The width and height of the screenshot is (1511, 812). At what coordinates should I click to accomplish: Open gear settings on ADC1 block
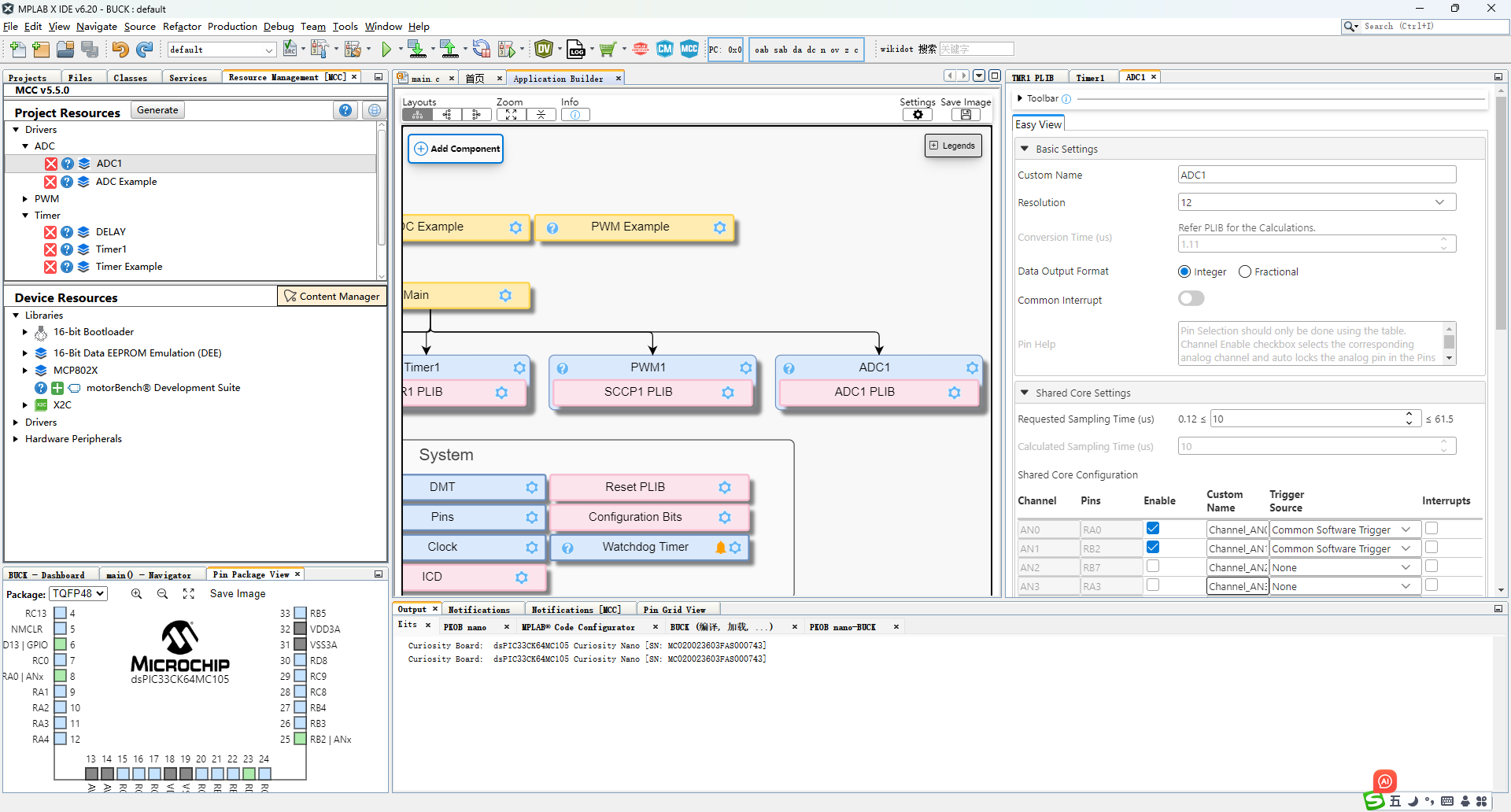pos(972,368)
